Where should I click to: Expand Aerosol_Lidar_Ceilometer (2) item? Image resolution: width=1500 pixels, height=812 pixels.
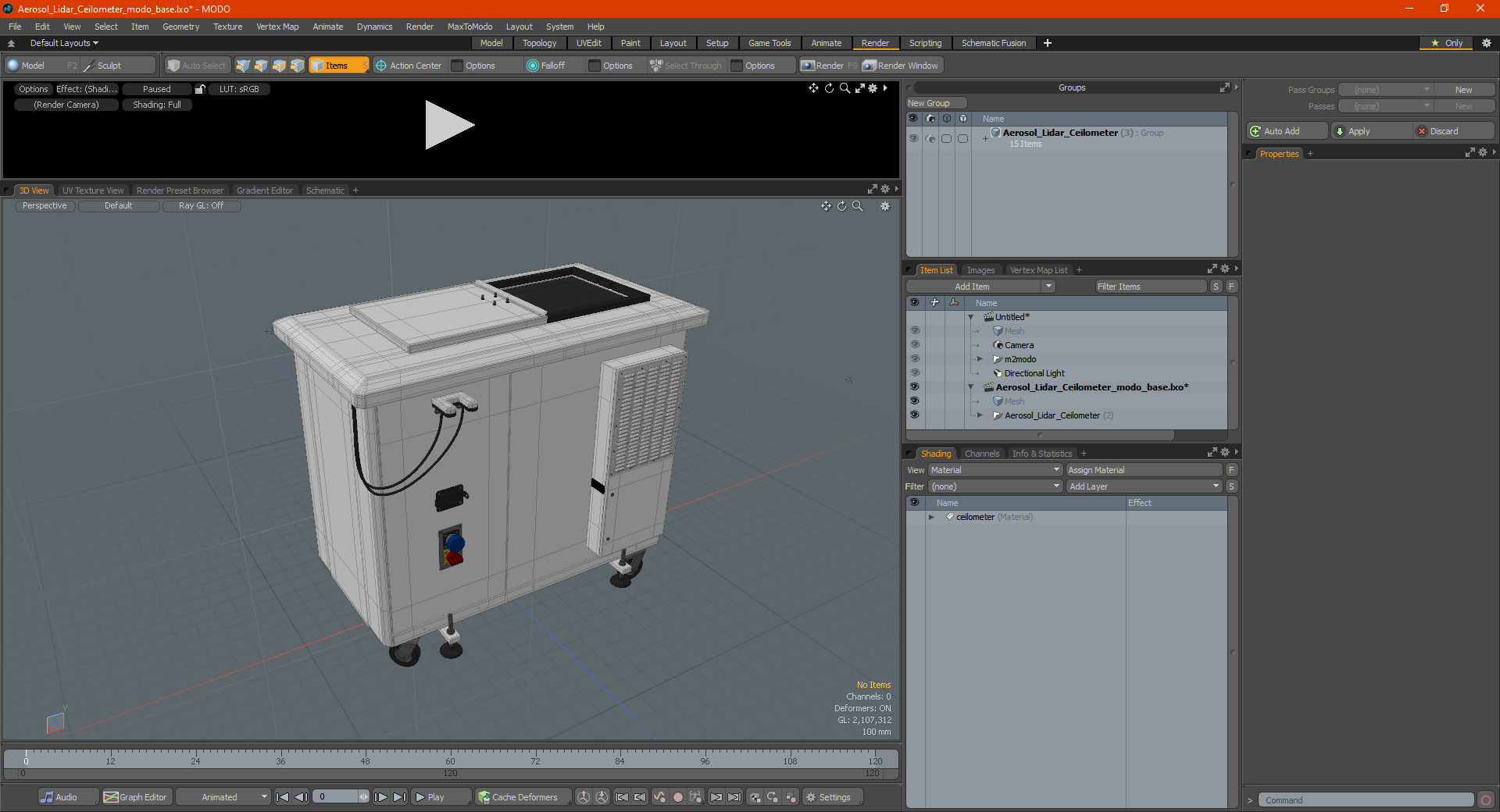click(x=980, y=415)
